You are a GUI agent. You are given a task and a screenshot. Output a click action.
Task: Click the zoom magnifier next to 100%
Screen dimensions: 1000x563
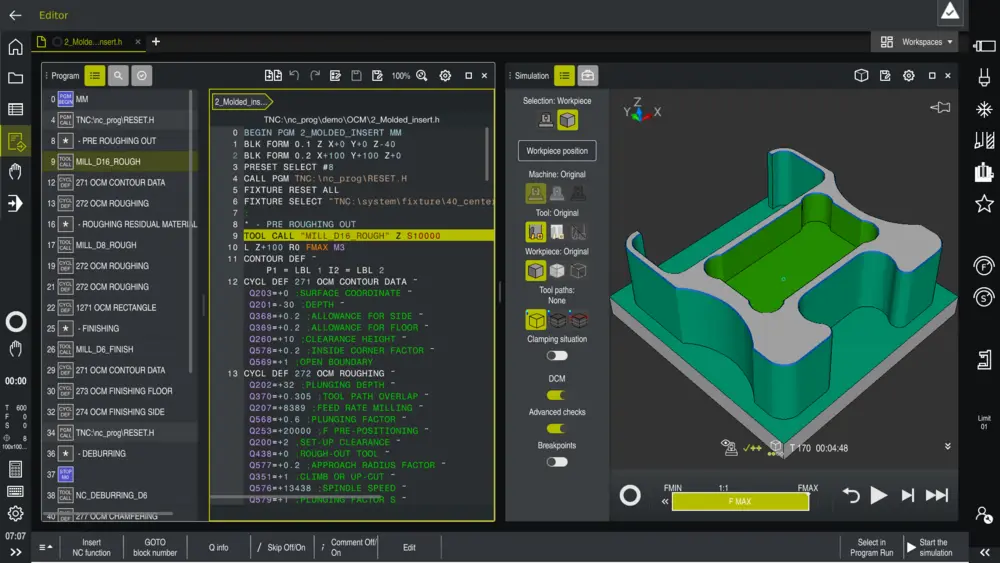[422, 76]
